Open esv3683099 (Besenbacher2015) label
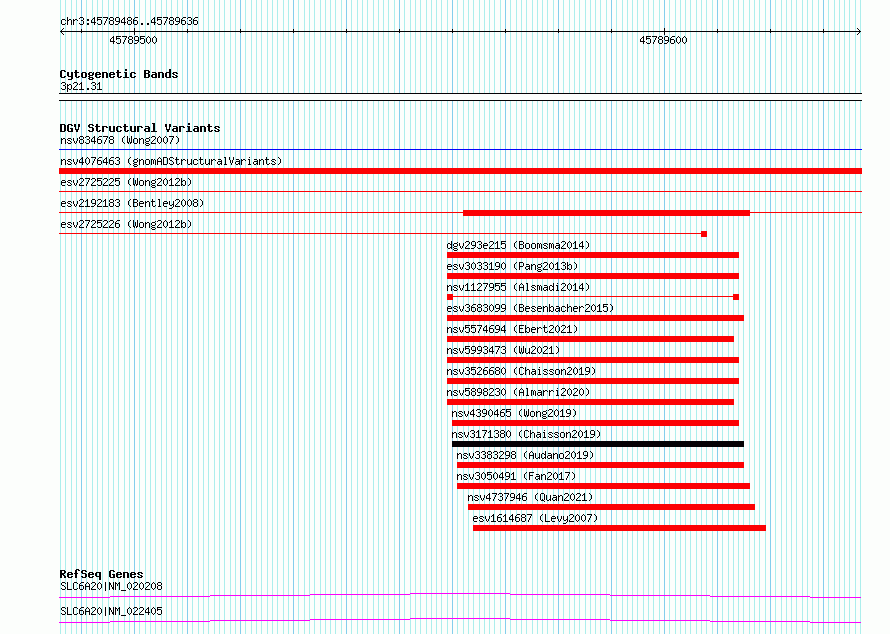This screenshot has width=890, height=634. 530,308
